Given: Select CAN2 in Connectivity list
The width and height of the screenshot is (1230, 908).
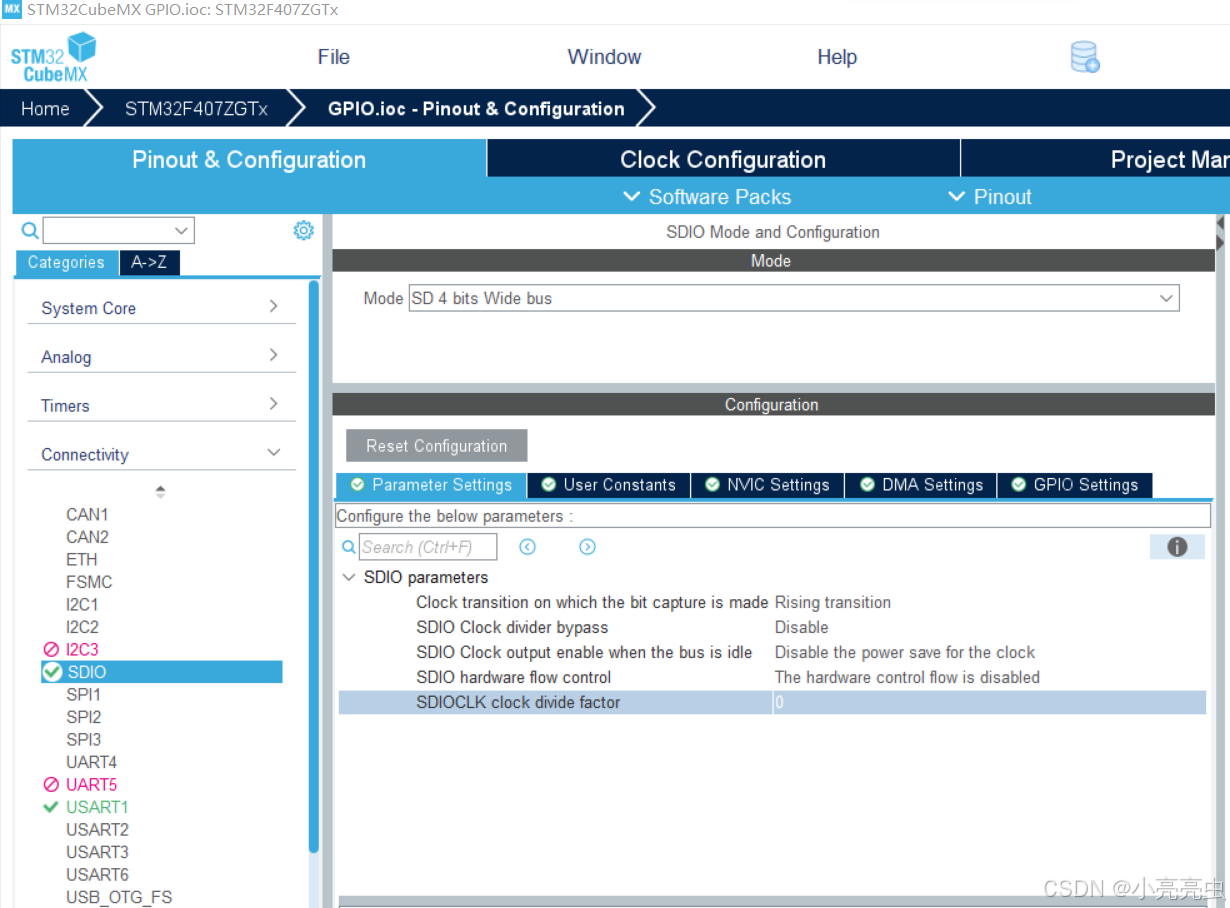Looking at the screenshot, I should (x=87, y=537).
